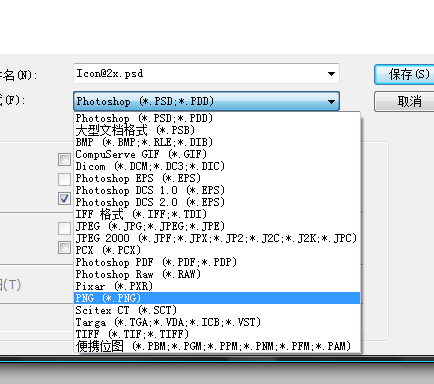Pick Scitex CT (*.SCT) format
Screen dimensions: 434x384
click(x=217, y=310)
